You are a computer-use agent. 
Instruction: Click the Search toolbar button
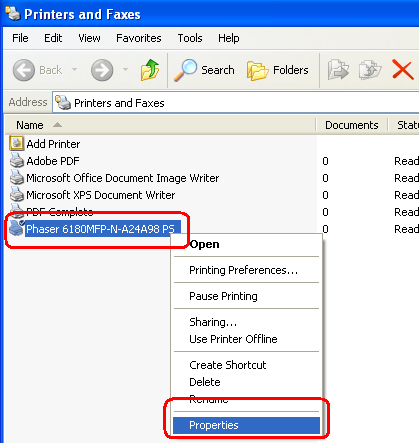[x=204, y=70]
